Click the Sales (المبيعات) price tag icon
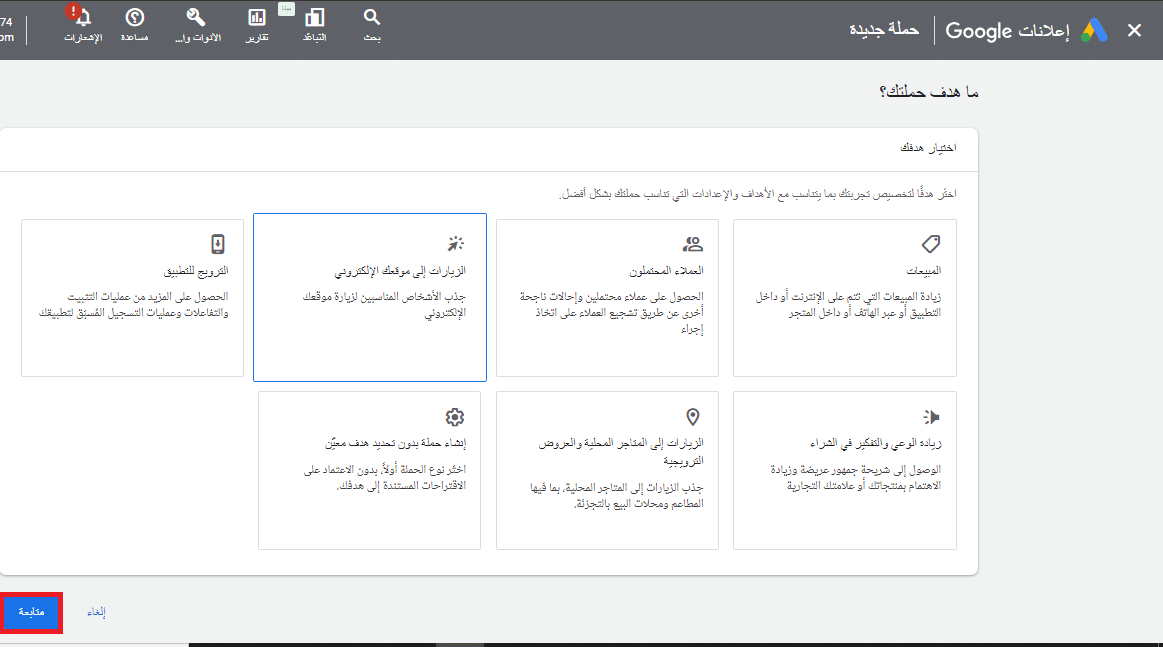This screenshot has width=1163, height=647. [931, 243]
